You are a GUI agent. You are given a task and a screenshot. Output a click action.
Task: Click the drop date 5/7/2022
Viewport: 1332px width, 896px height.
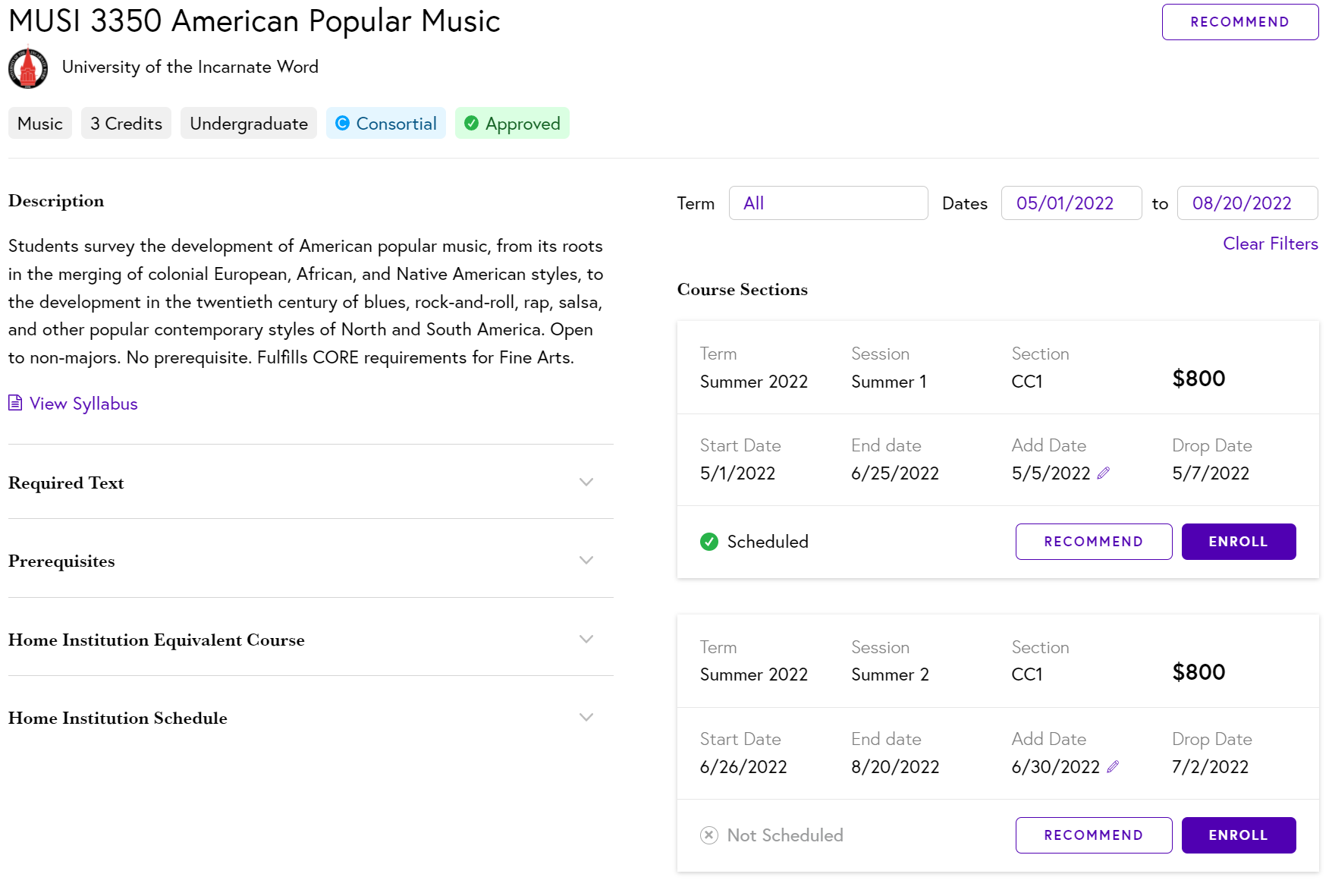tap(1211, 473)
